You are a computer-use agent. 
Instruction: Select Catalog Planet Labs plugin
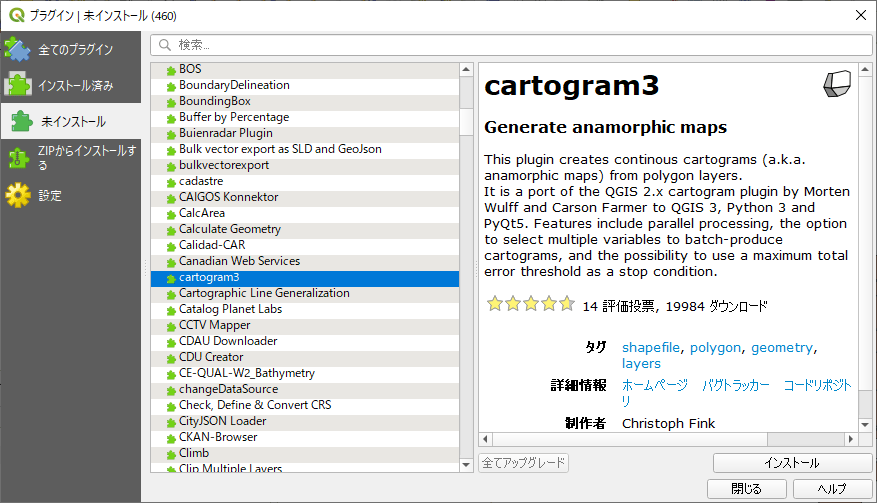pyautogui.click(x=305, y=309)
